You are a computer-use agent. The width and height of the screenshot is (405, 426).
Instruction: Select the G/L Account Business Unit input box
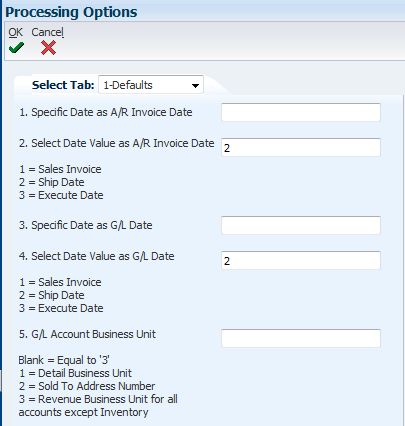301,338
